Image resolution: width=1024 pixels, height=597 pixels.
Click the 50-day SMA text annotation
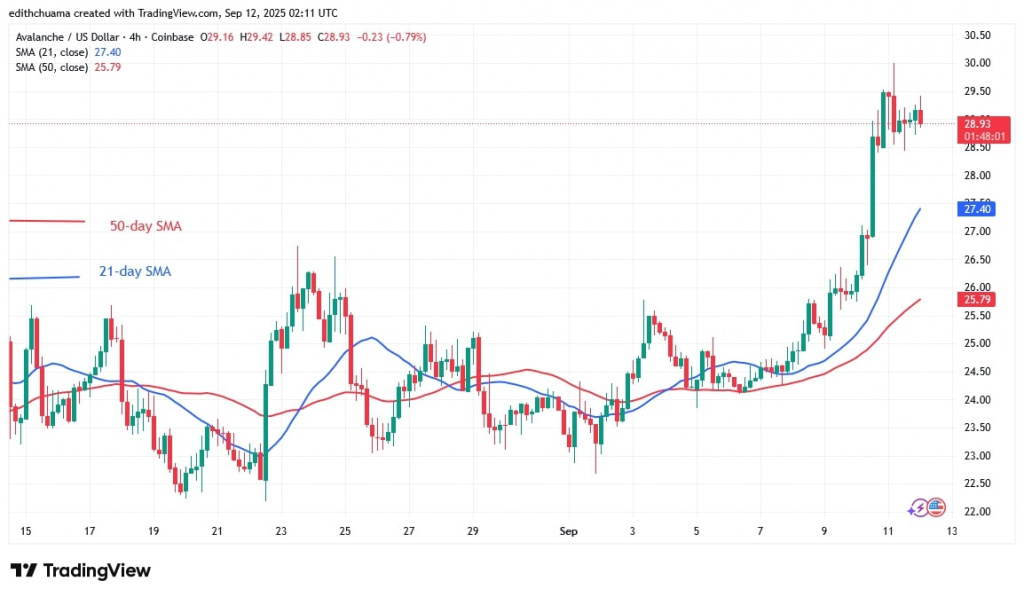145,226
